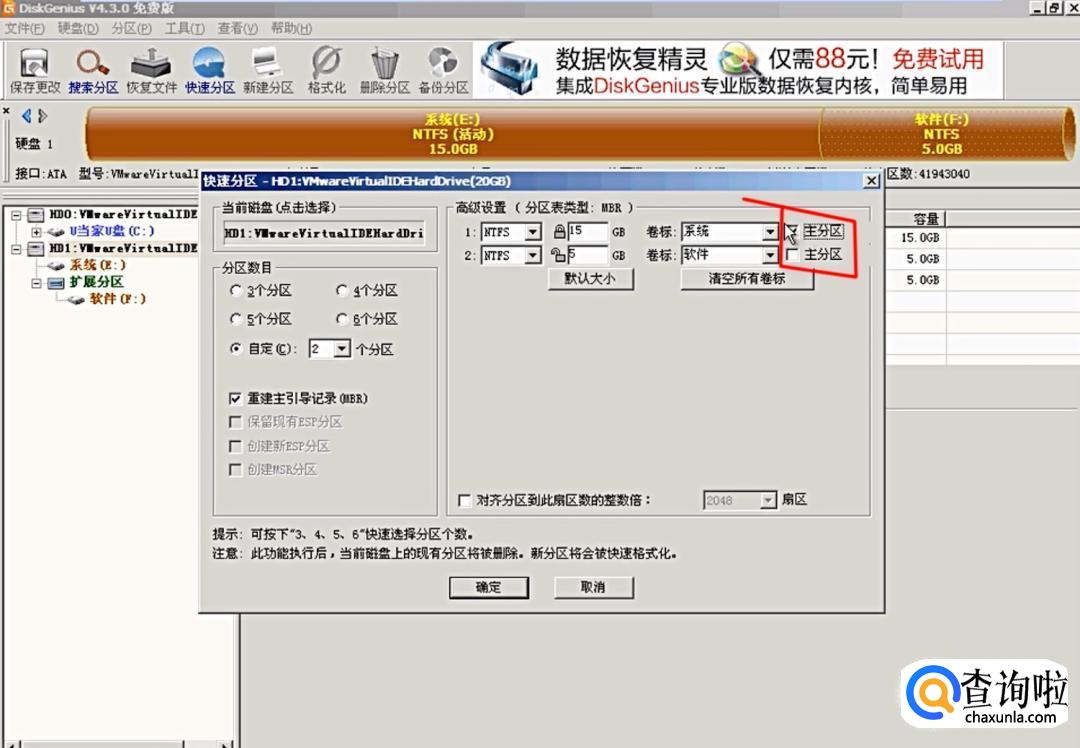Open the 系统 volume label dropdown

point(770,232)
